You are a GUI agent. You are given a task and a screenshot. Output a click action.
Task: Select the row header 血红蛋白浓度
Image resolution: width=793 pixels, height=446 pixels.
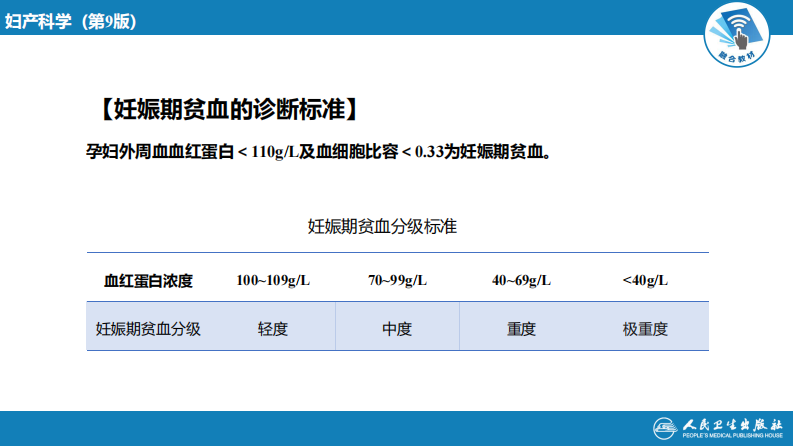(x=148, y=281)
